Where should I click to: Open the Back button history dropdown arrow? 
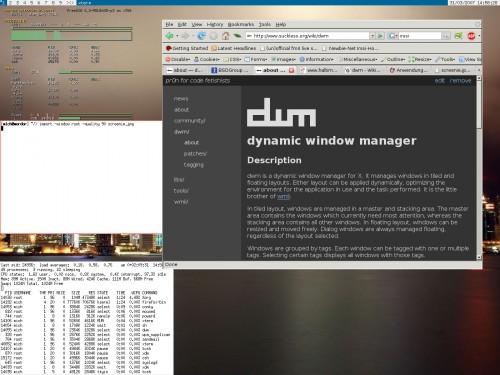point(177,36)
